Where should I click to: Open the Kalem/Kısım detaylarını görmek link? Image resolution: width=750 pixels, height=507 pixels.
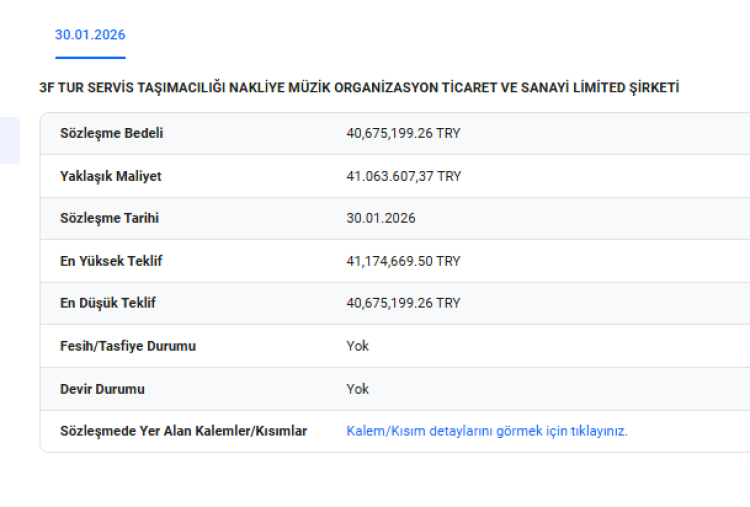pos(486,431)
